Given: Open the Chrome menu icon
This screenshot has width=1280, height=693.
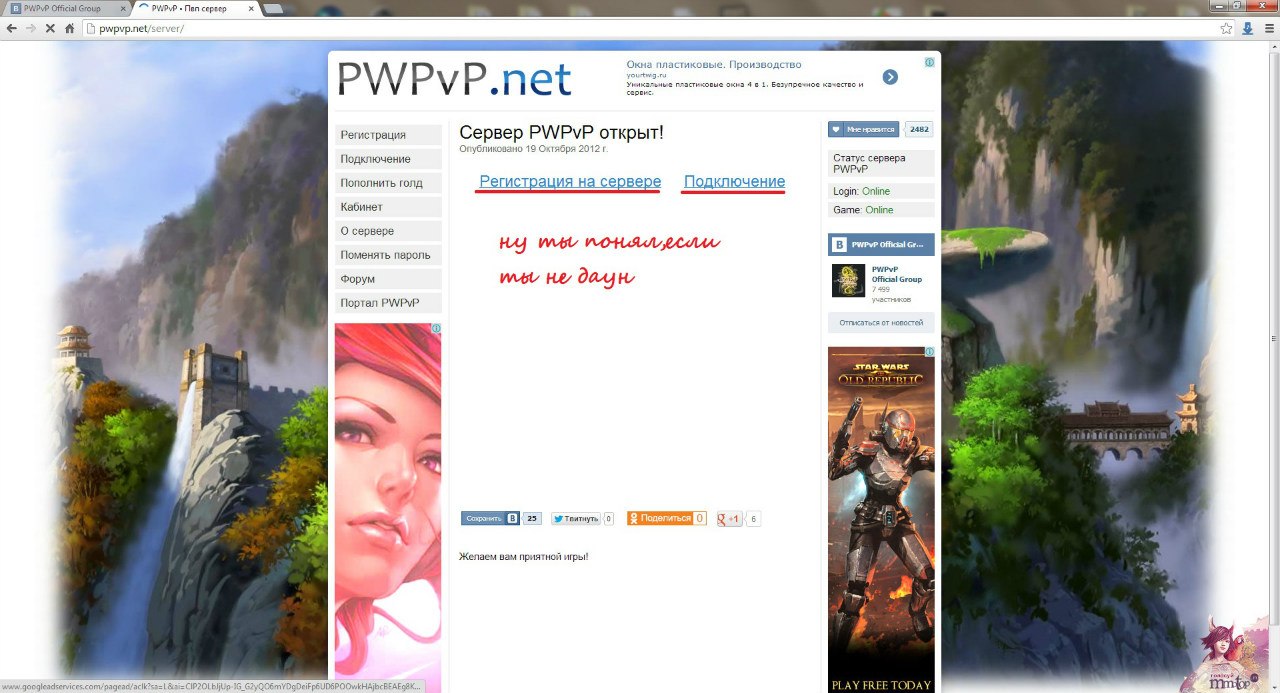Looking at the screenshot, I should [1268, 29].
